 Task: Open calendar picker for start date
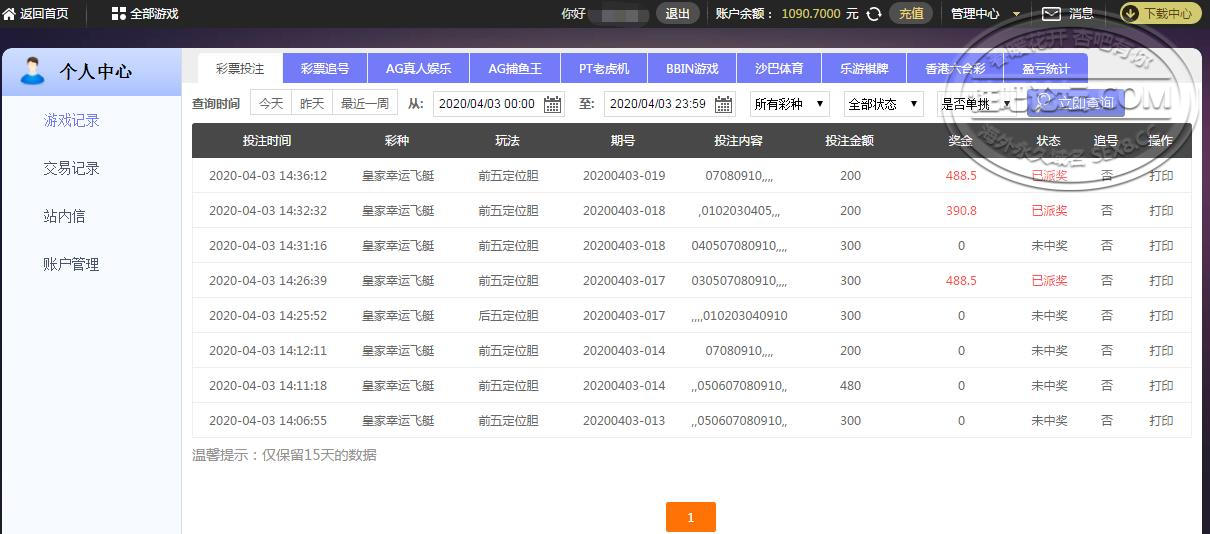(x=552, y=104)
